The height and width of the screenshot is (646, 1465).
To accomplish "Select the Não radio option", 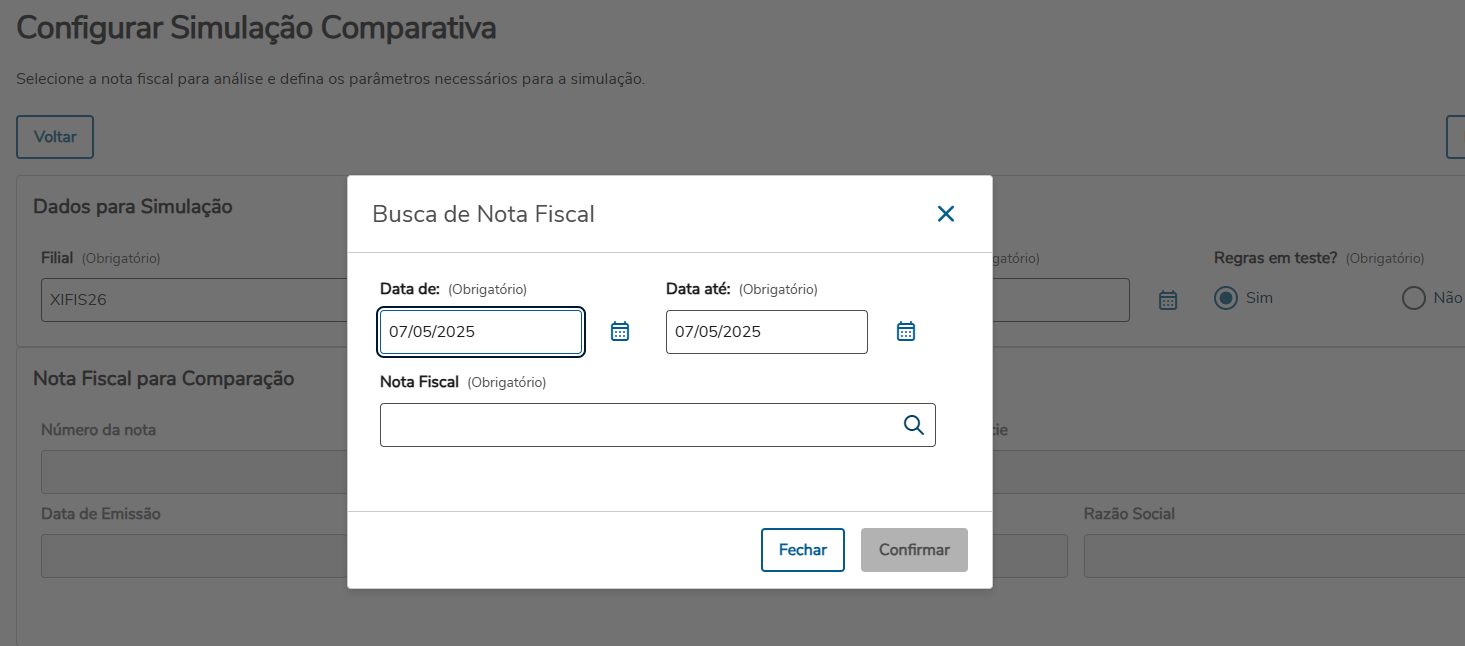I will (x=1413, y=298).
